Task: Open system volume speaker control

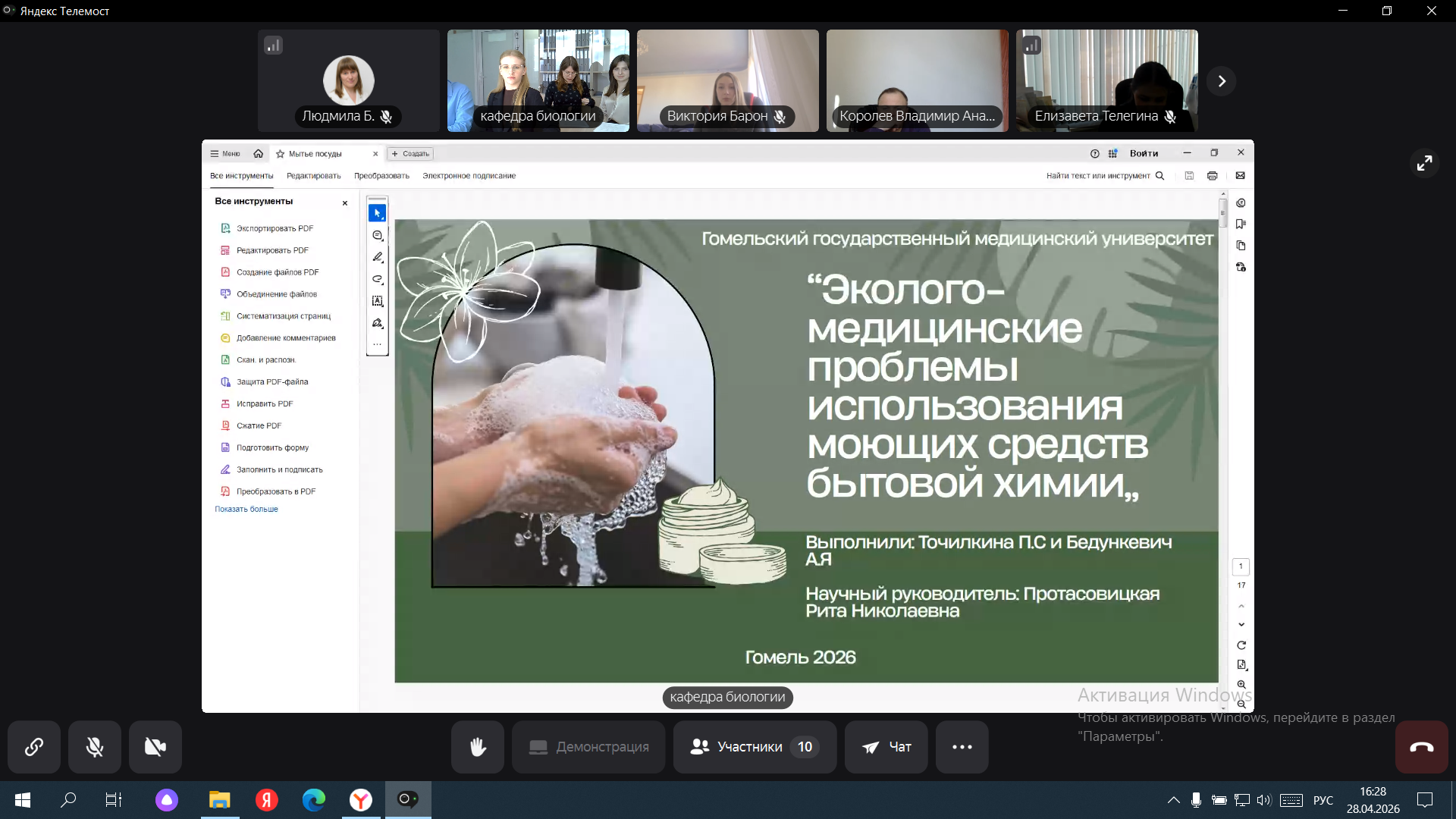Action: pyautogui.click(x=1263, y=800)
